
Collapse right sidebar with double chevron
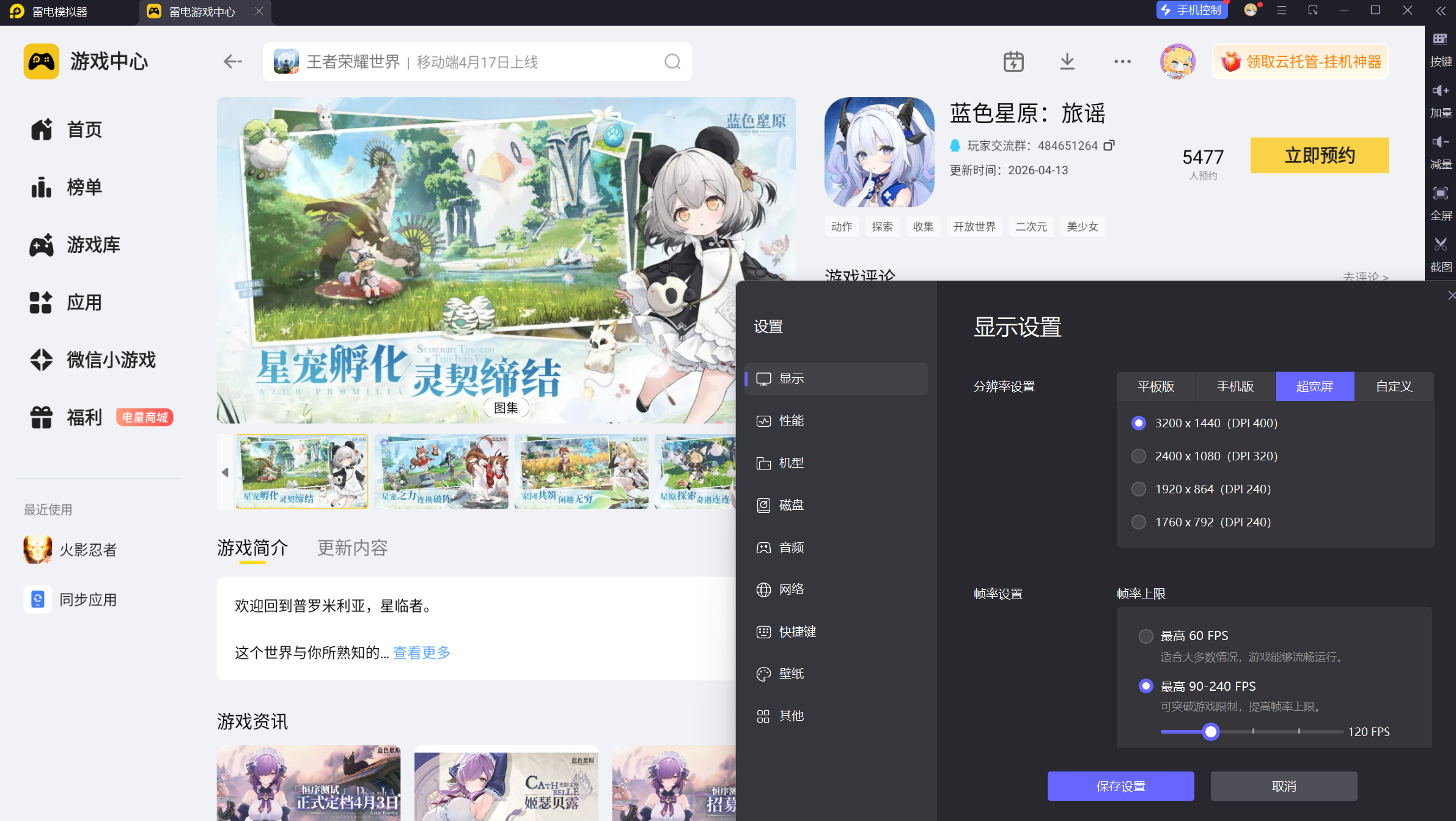pos(1441,10)
